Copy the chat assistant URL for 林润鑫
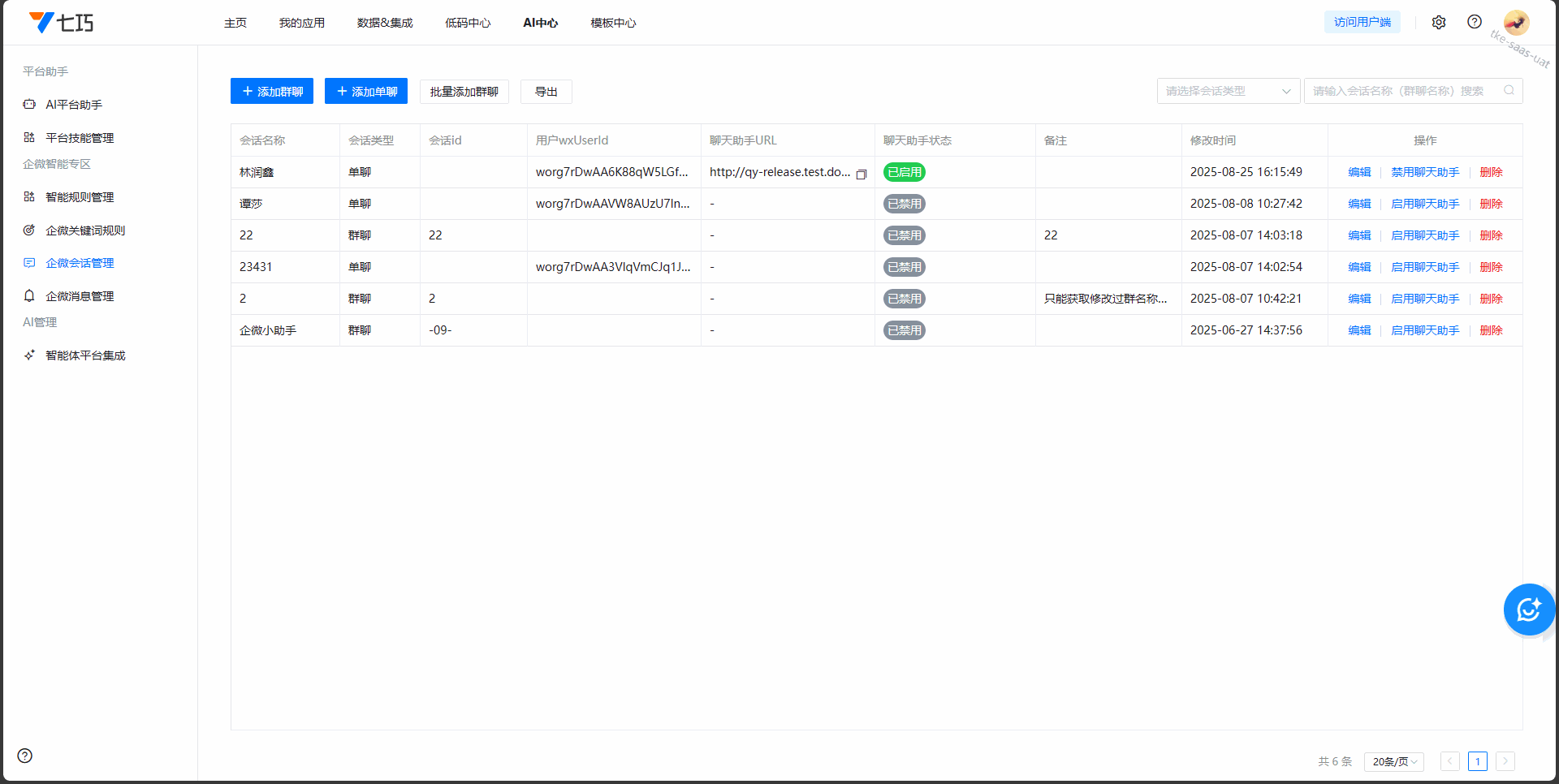The width and height of the screenshot is (1559, 784). point(862,174)
